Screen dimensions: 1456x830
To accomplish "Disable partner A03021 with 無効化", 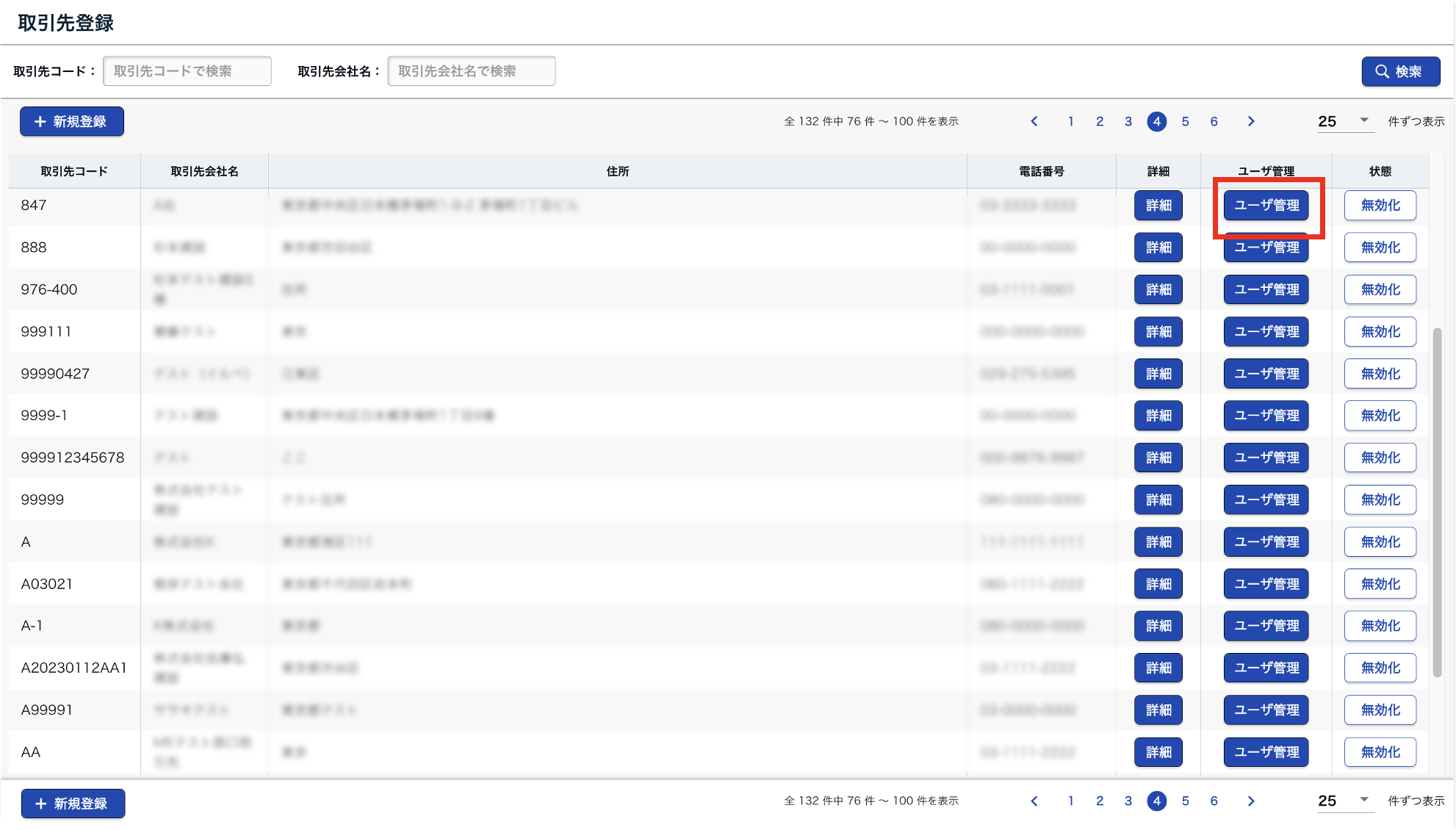I will [1380, 584].
